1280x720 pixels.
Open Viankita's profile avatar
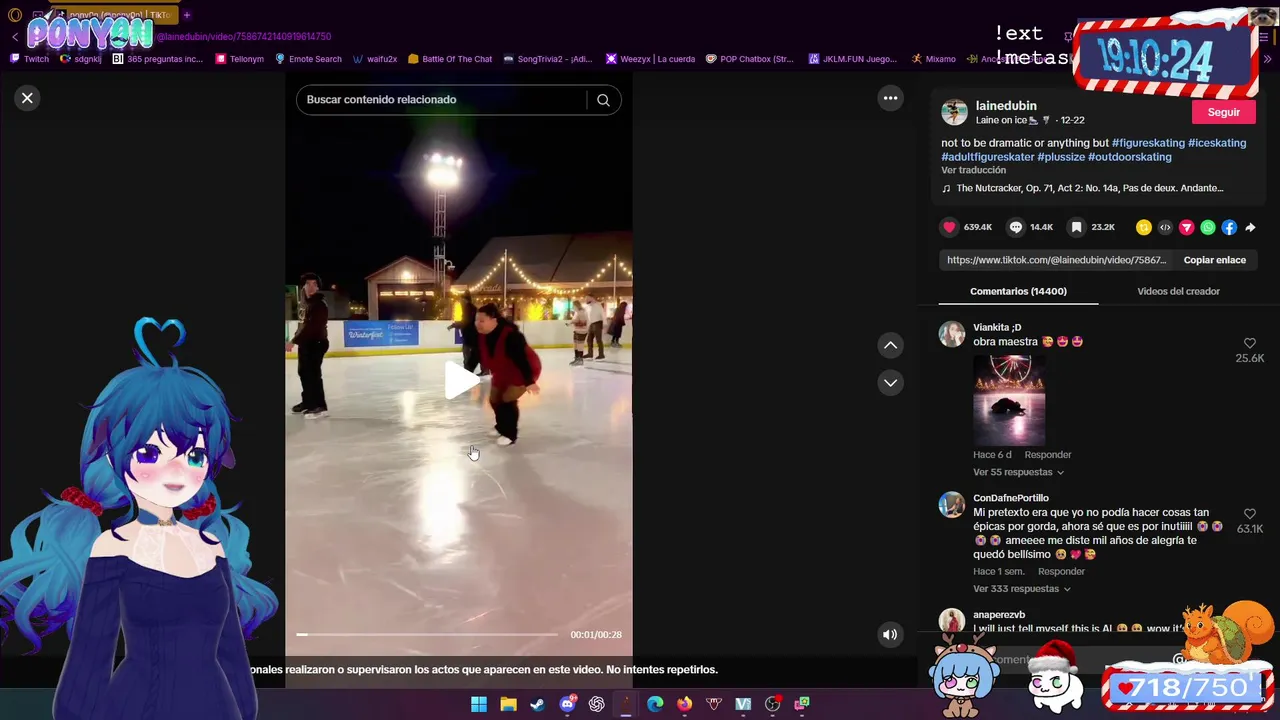coord(952,334)
